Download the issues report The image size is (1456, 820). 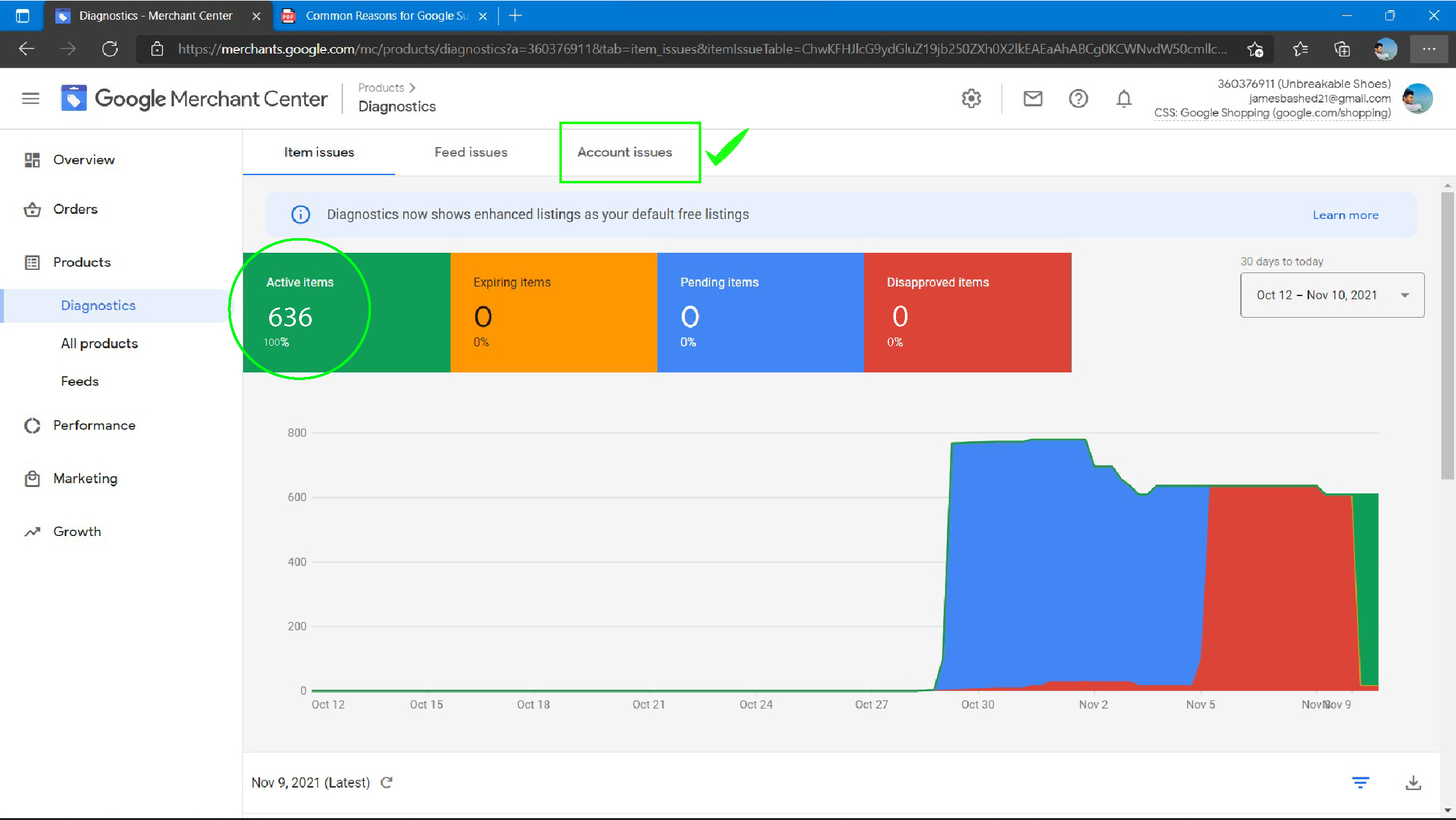click(1415, 782)
